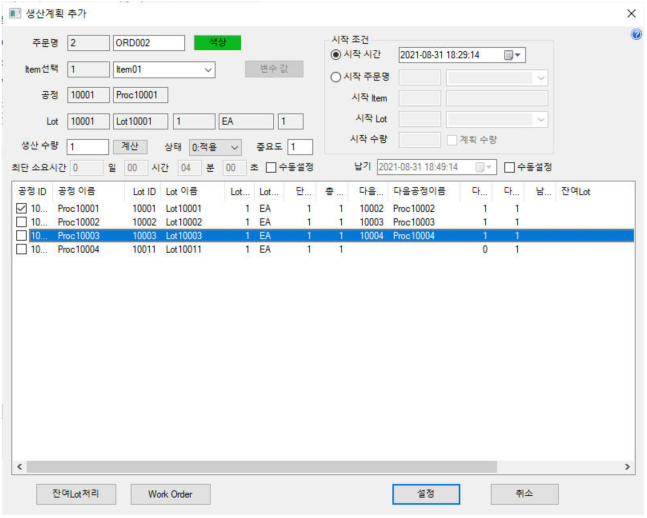Enable 수동설정 checkbox beside 납기 date
Screen dimensions: 647x518
pyautogui.click(x=510, y=168)
